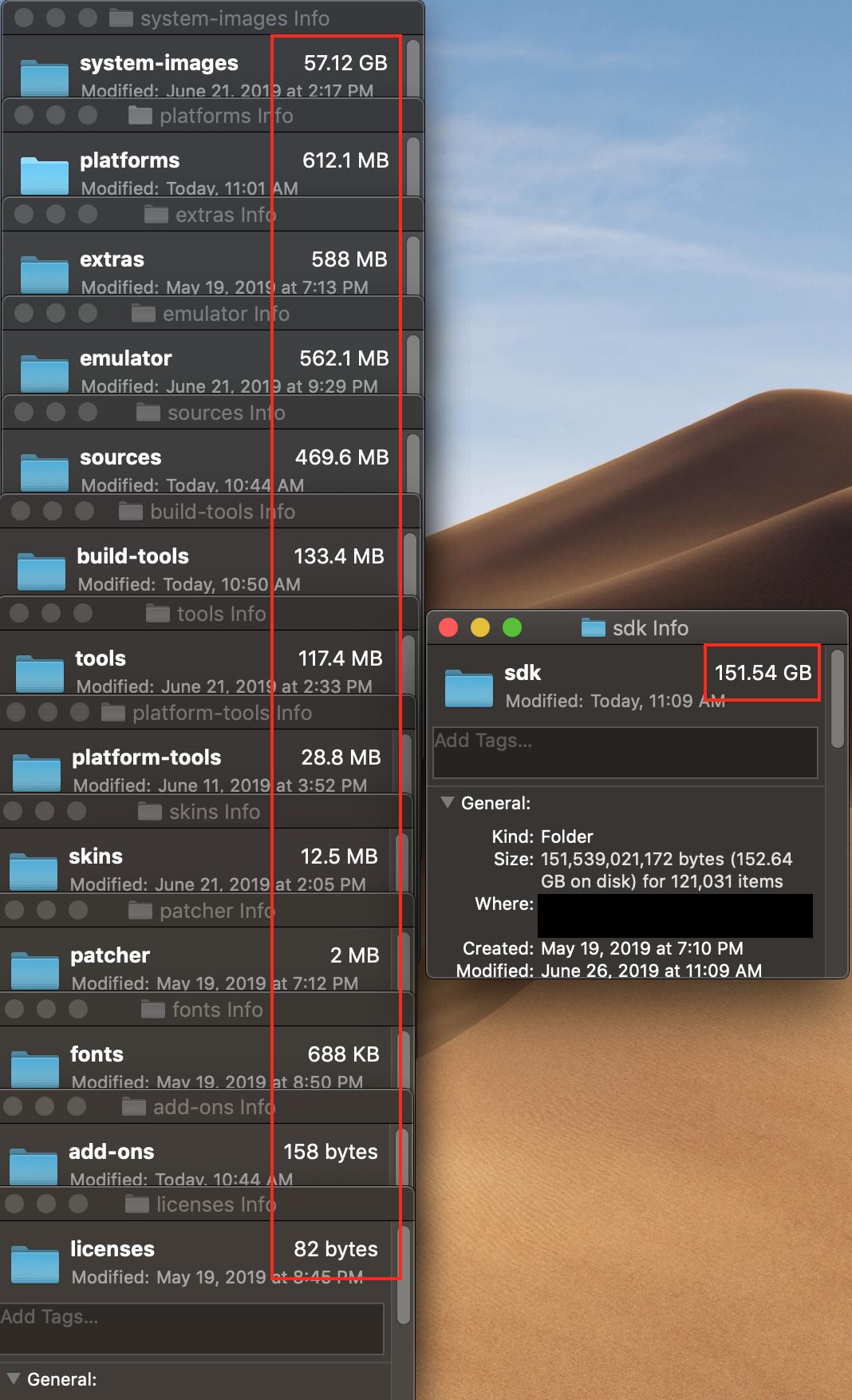The width and height of the screenshot is (852, 1400).
Task: Click the licenses folder icon
Action: click(35, 1264)
